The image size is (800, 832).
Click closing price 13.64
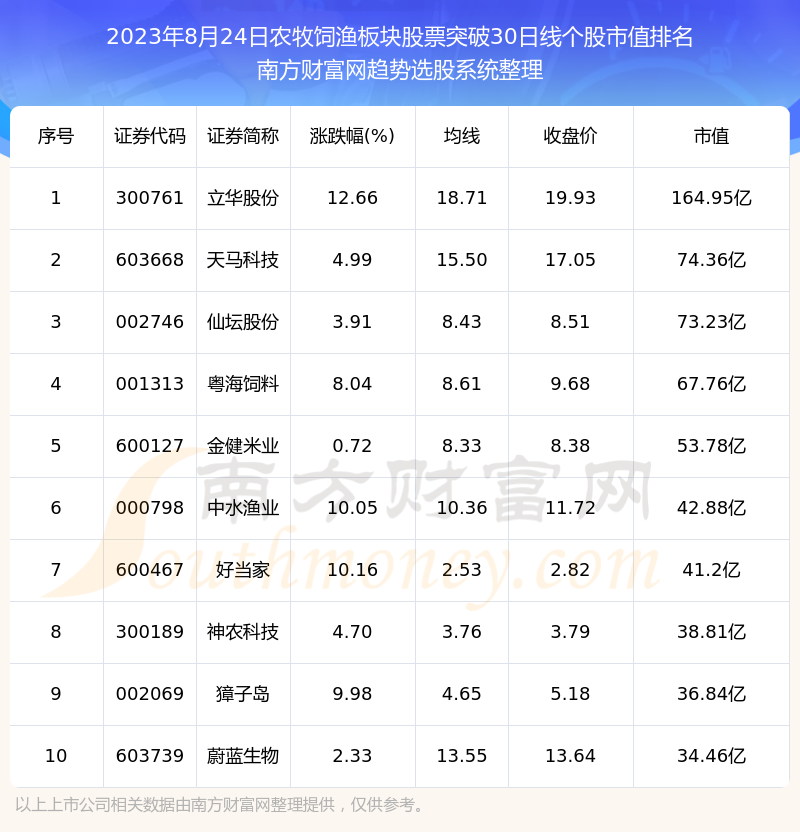click(x=570, y=756)
